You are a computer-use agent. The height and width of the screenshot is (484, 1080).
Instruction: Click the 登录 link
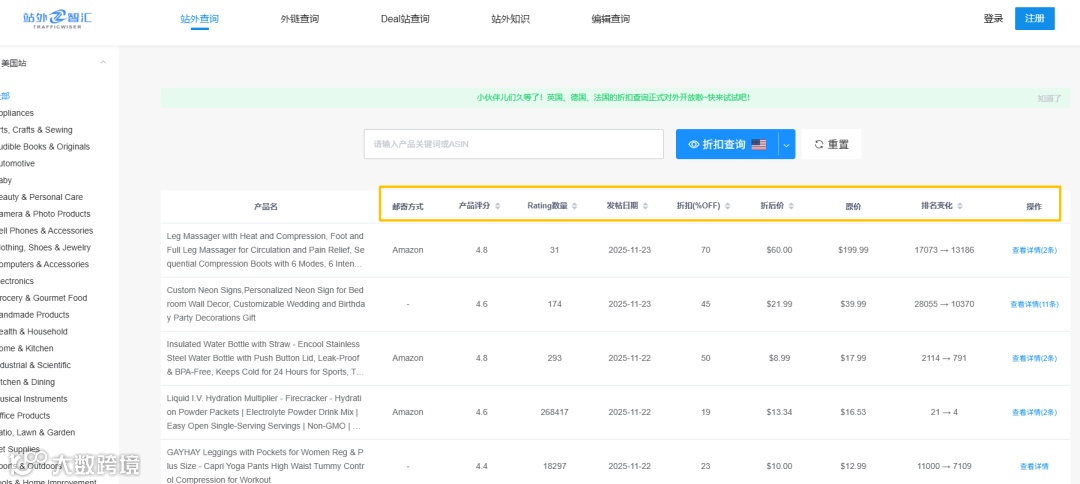click(993, 19)
